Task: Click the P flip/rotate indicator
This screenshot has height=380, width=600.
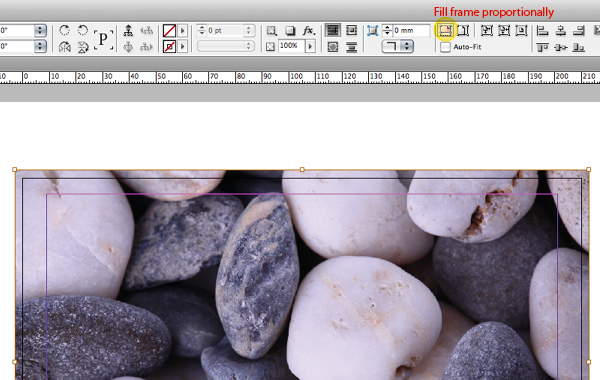Action: click(103, 39)
